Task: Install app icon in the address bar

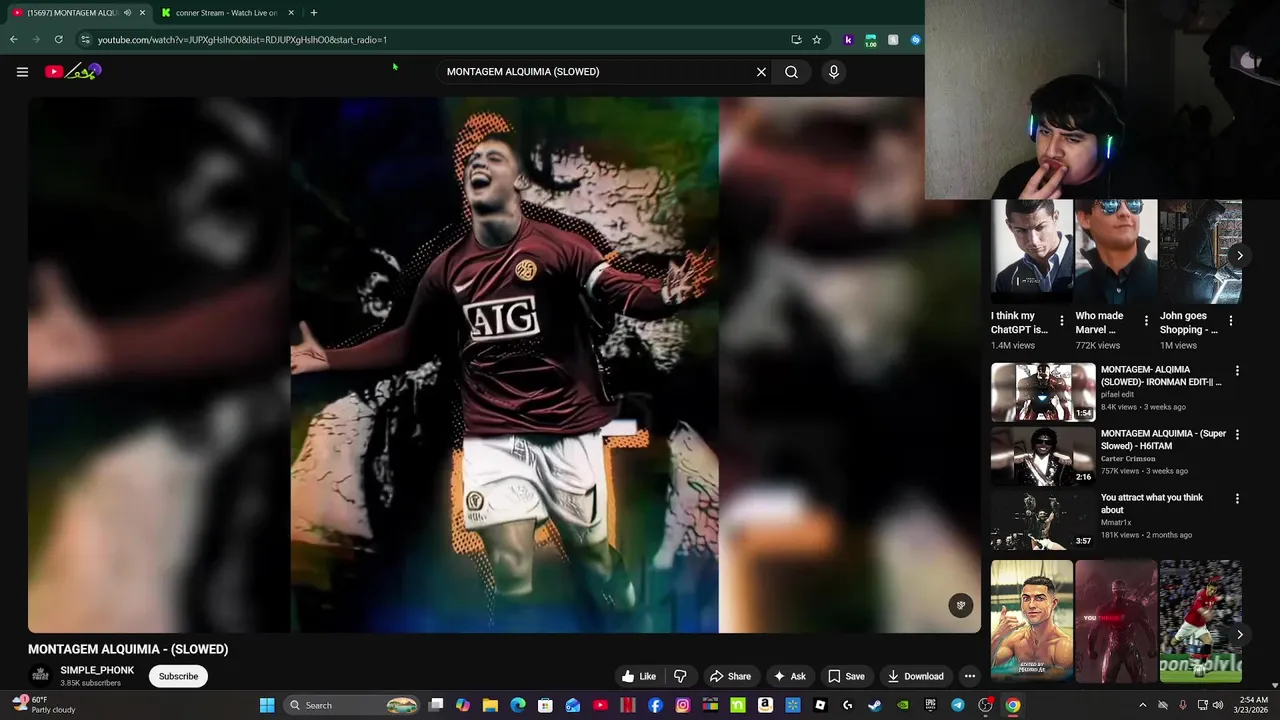Action: point(796,40)
